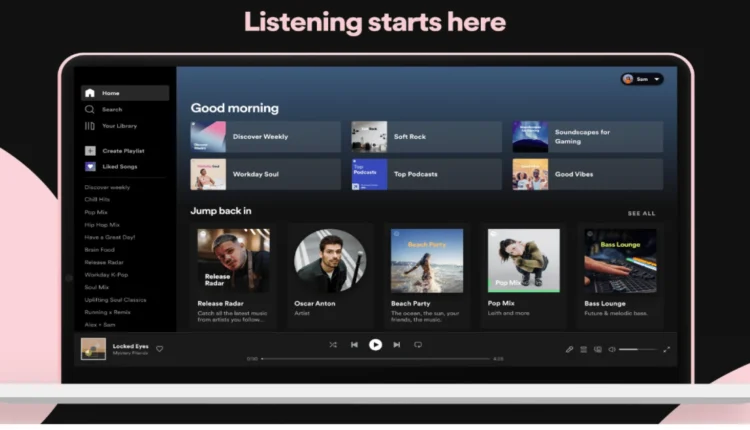Open the Workday Soul tile
Screen dimensions: 750x430
pyautogui.click(x=265, y=175)
